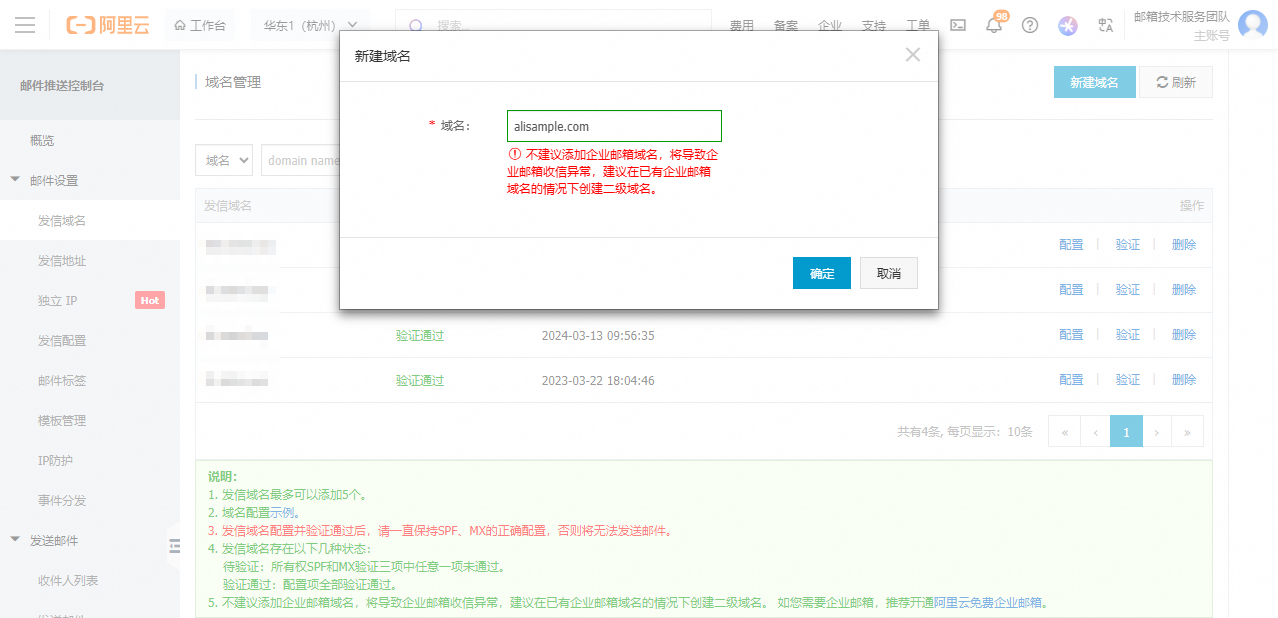
Task: Select page 1 in the pagination
Action: coord(1126,432)
